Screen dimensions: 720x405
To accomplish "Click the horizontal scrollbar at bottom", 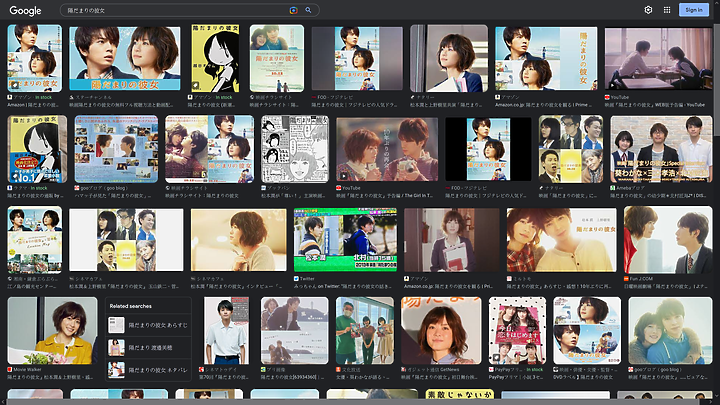I will click(351, 402).
